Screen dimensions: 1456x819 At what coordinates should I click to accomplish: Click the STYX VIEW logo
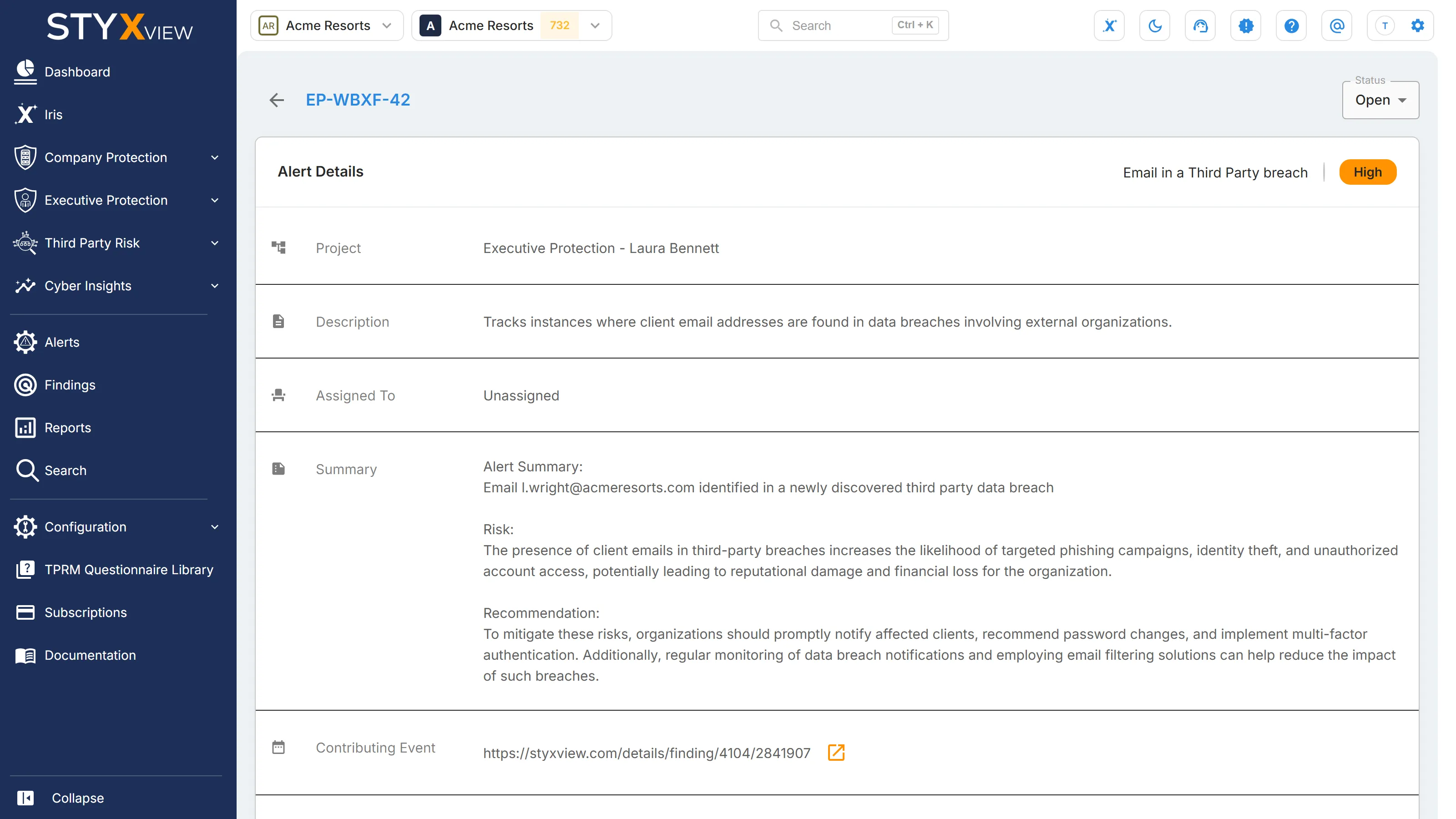pyautogui.click(x=119, y=26)
